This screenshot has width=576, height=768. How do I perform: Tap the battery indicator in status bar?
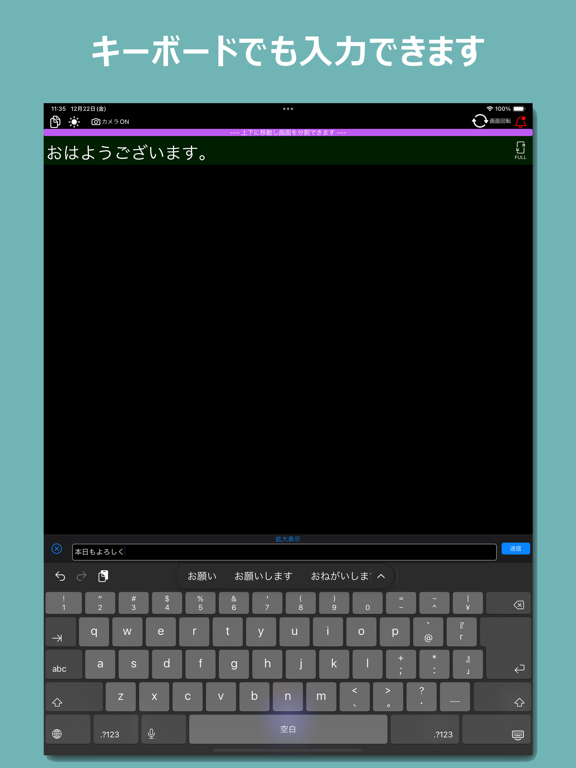point(519,109)
